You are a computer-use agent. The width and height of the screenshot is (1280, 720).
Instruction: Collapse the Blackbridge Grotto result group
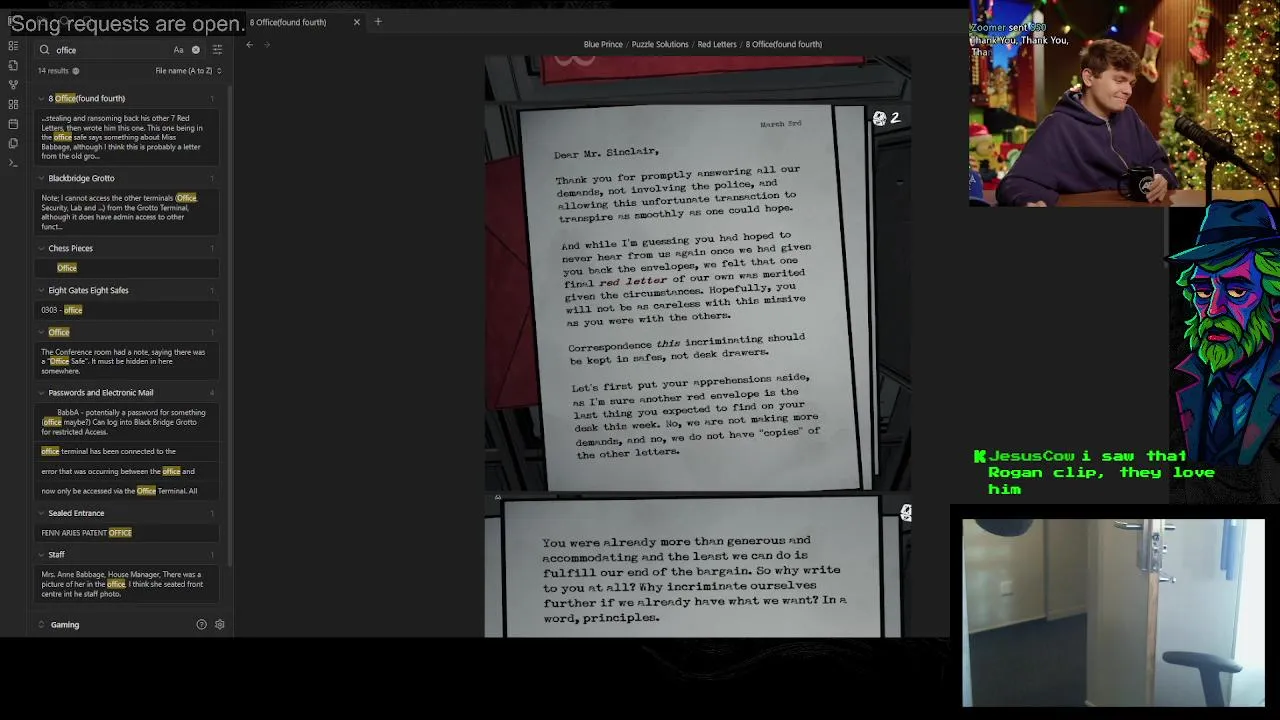pos(42,179)
